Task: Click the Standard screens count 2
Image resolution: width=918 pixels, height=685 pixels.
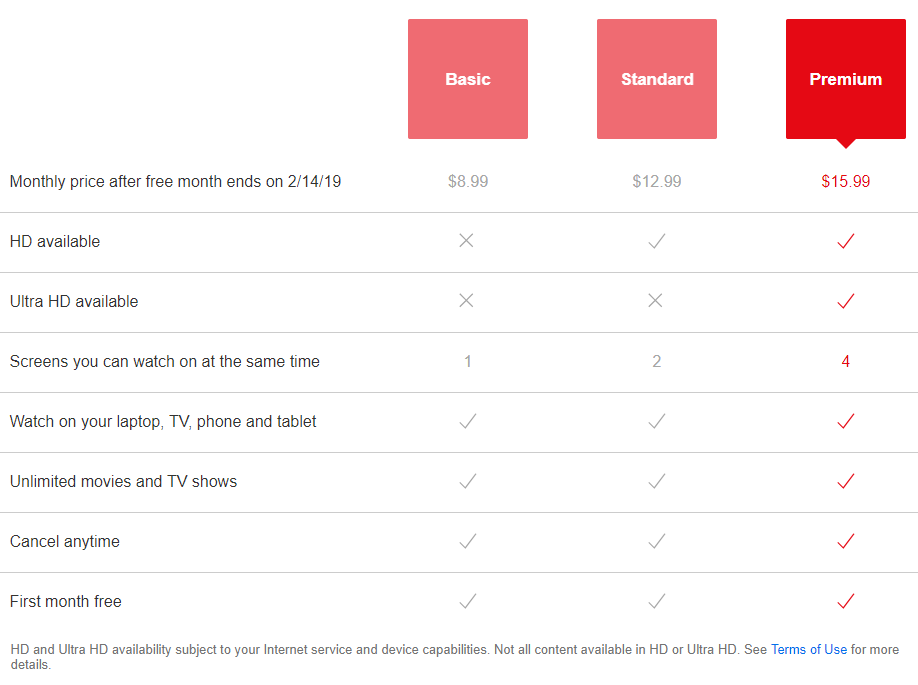Action: click(x=657, y=361)
